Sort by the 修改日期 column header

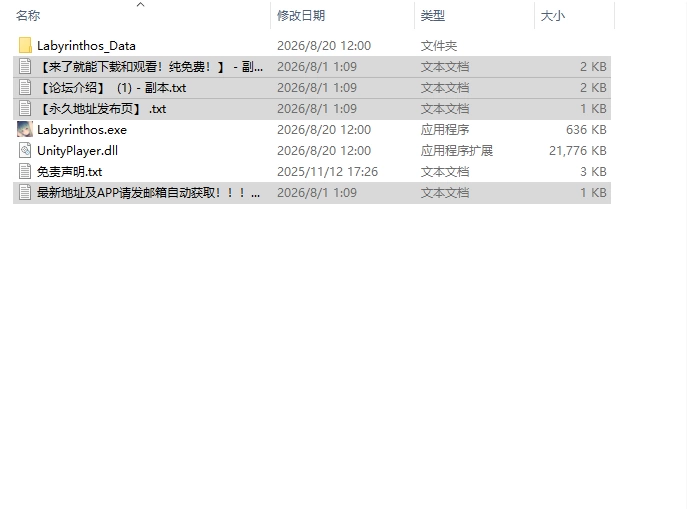click(x=301, y=16)
